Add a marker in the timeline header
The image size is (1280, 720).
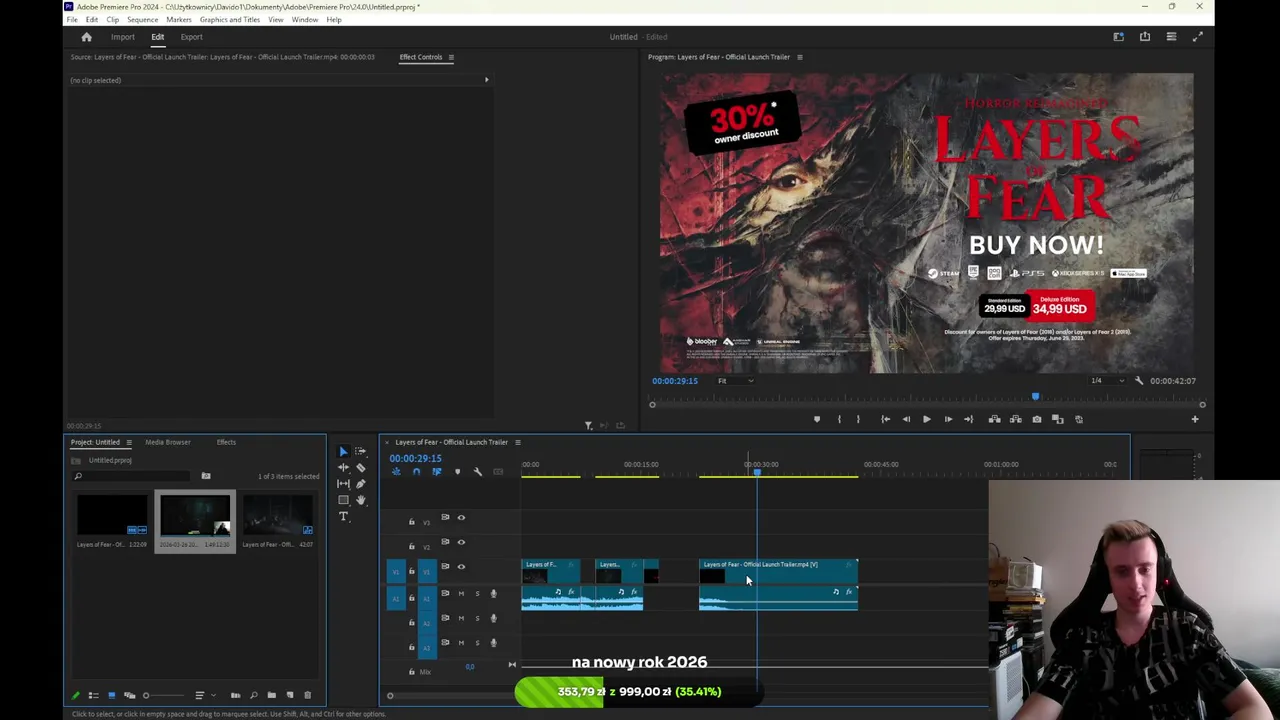coord(458,472)
